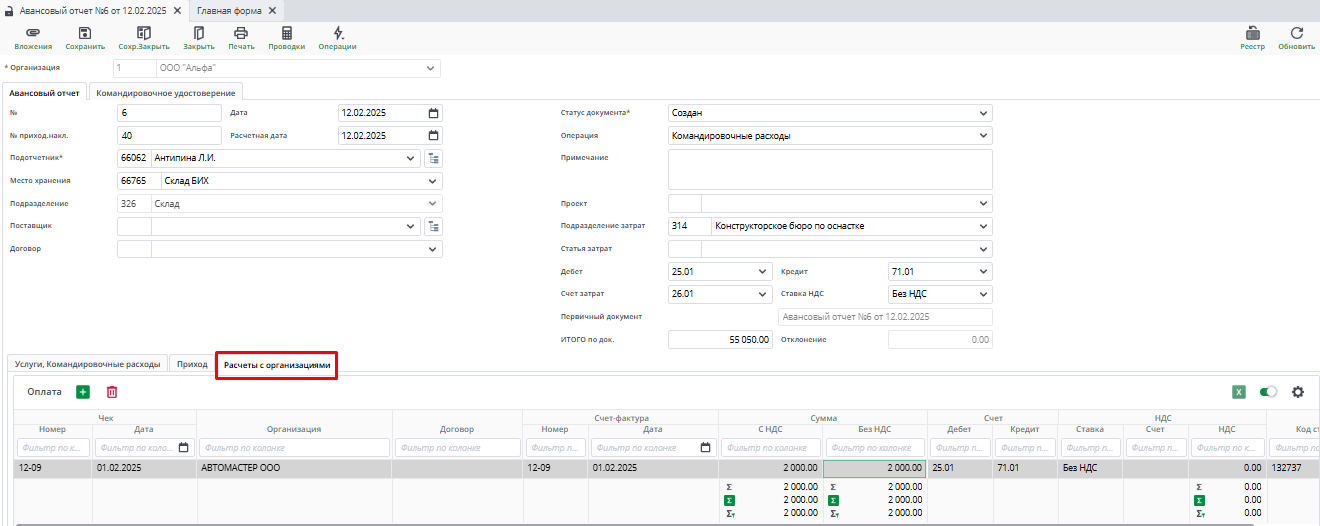Switch to Командировочное удостоверение tab
This screenshot has width=1320, height=526.
(x=166, y=93)
